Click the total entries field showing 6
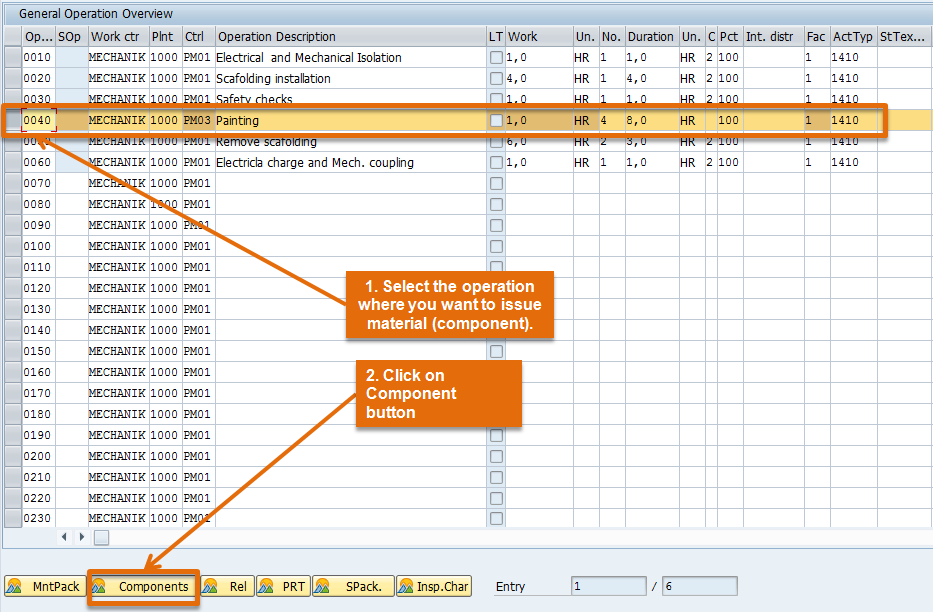 pos(699,585)
